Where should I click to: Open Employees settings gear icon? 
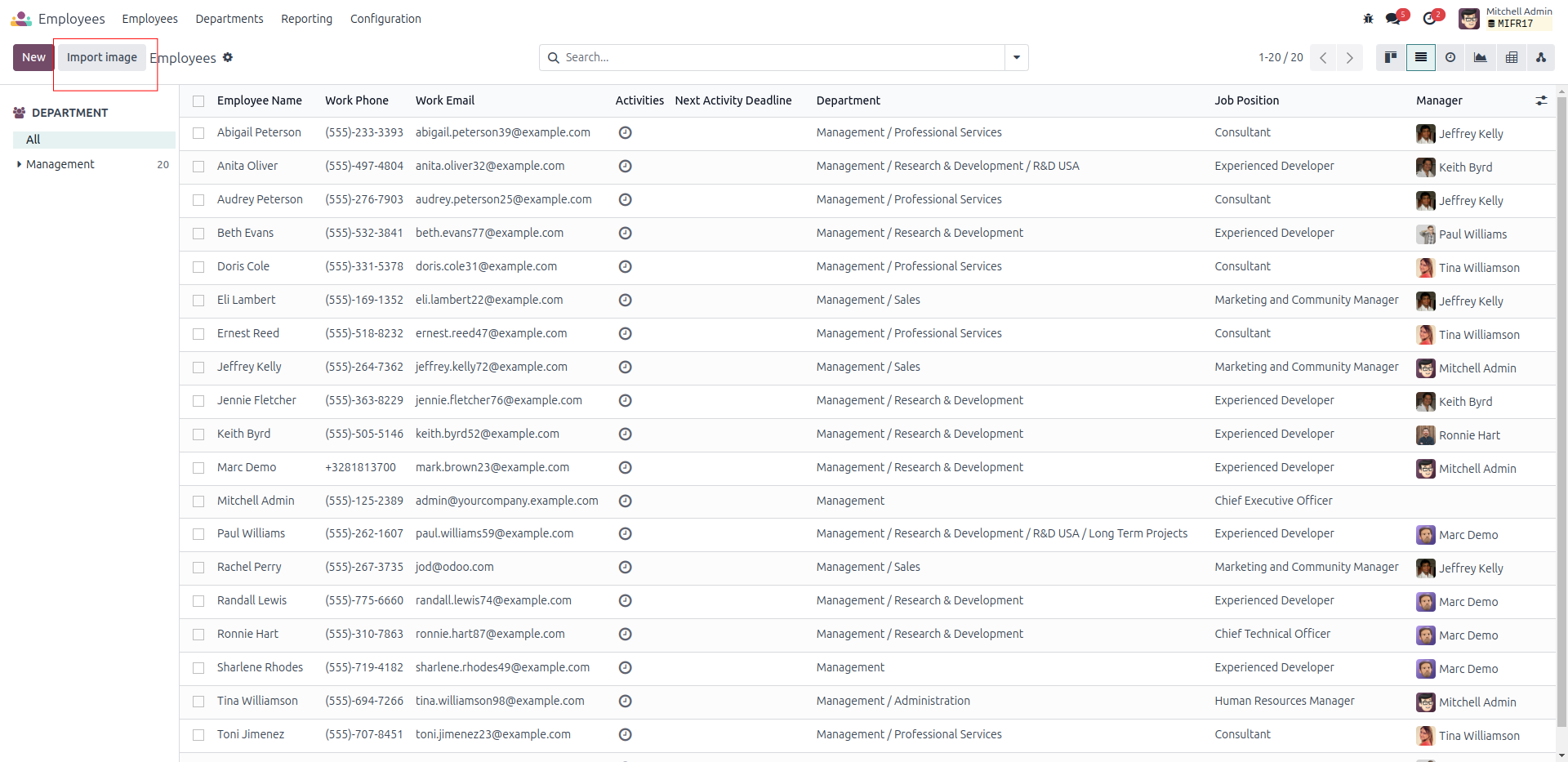click(x=228, y=57)
